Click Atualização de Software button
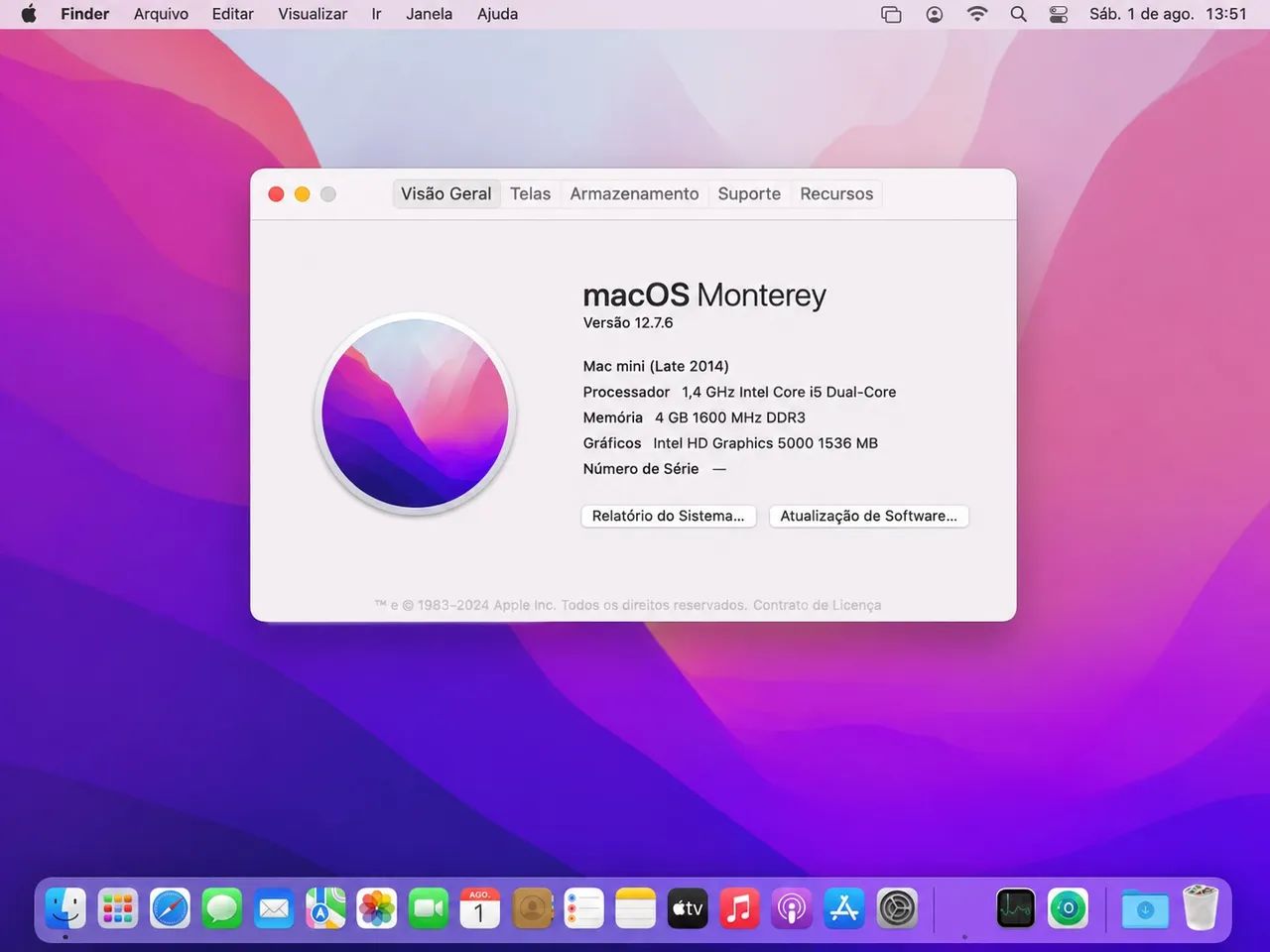The image size is (1270, 952). pyautogui.click(x=869, y=516)
